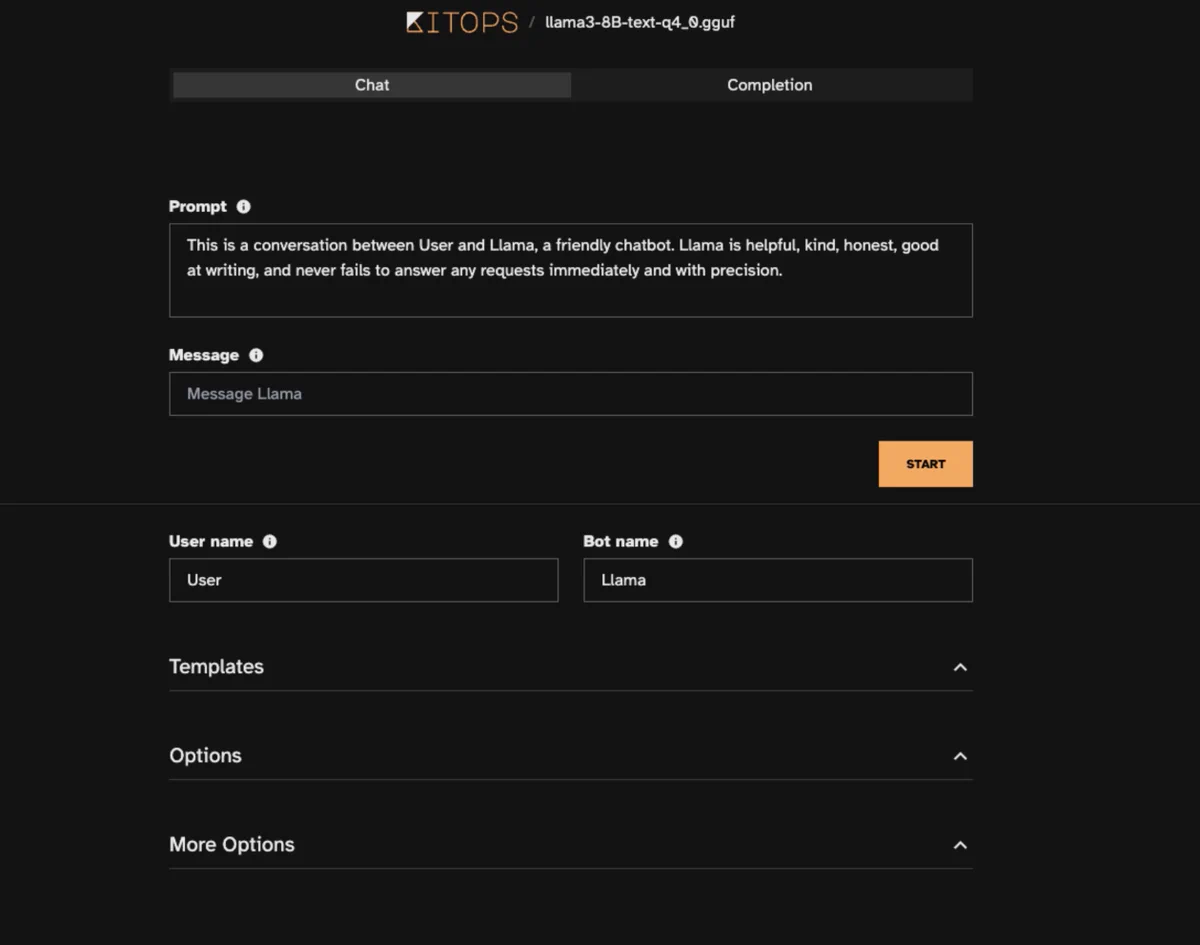Switch to the Chat tab
Image resolution: width=1200 pixels, height=945 pixels.
(372, 85)
